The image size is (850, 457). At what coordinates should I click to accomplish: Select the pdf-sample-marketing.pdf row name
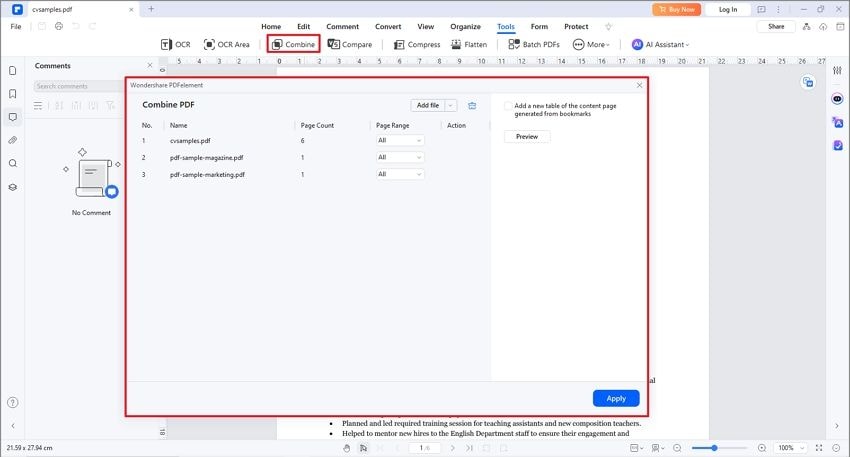pyautogui.click(x=207, y=175)
